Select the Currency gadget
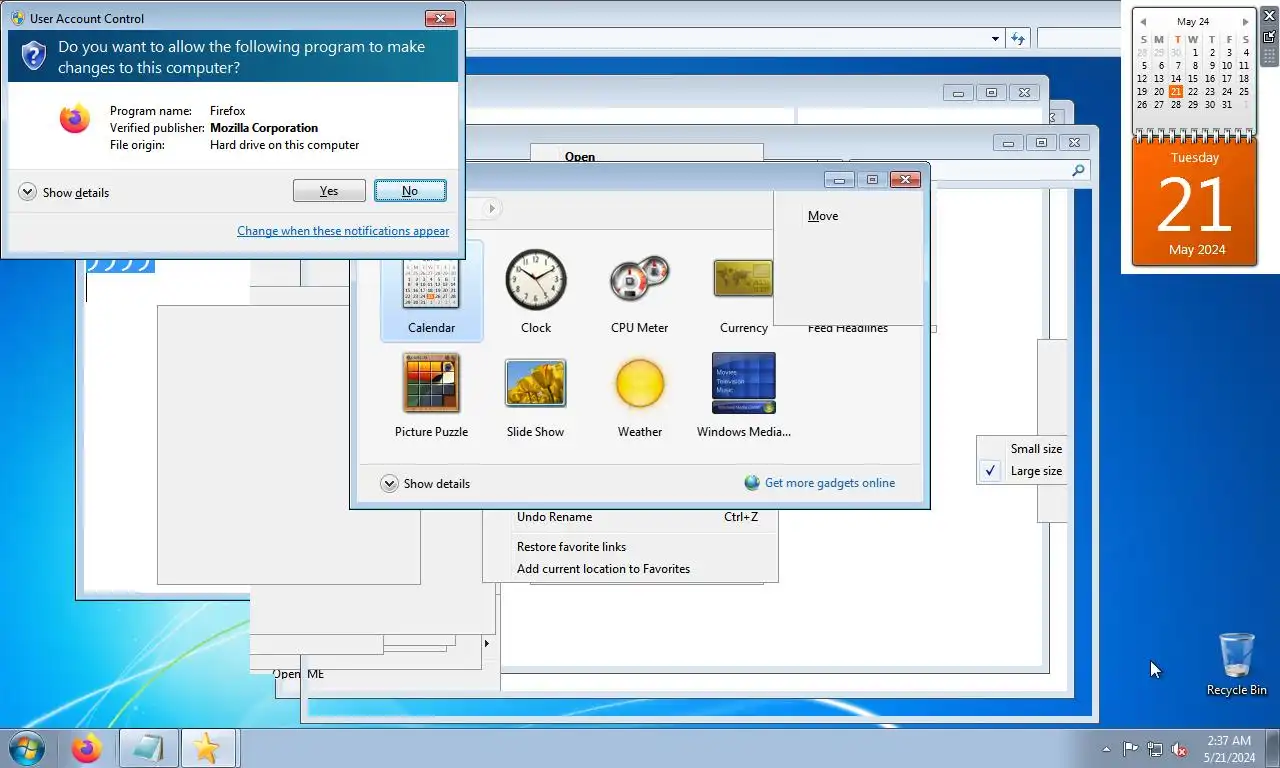 [744, 291]
